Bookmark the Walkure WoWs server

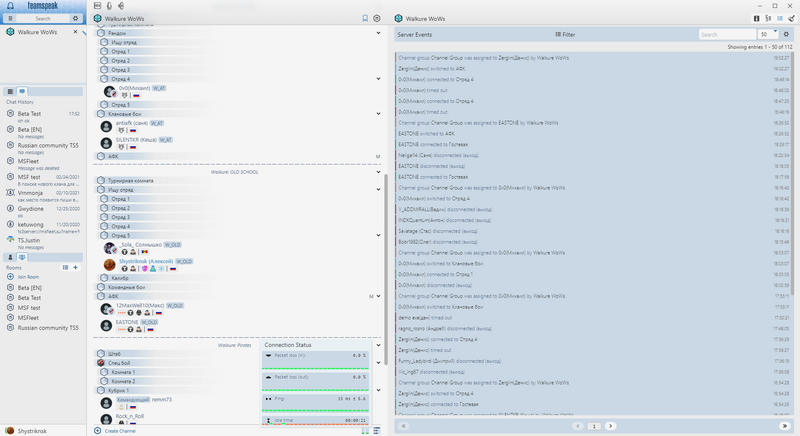click(365, 18)
